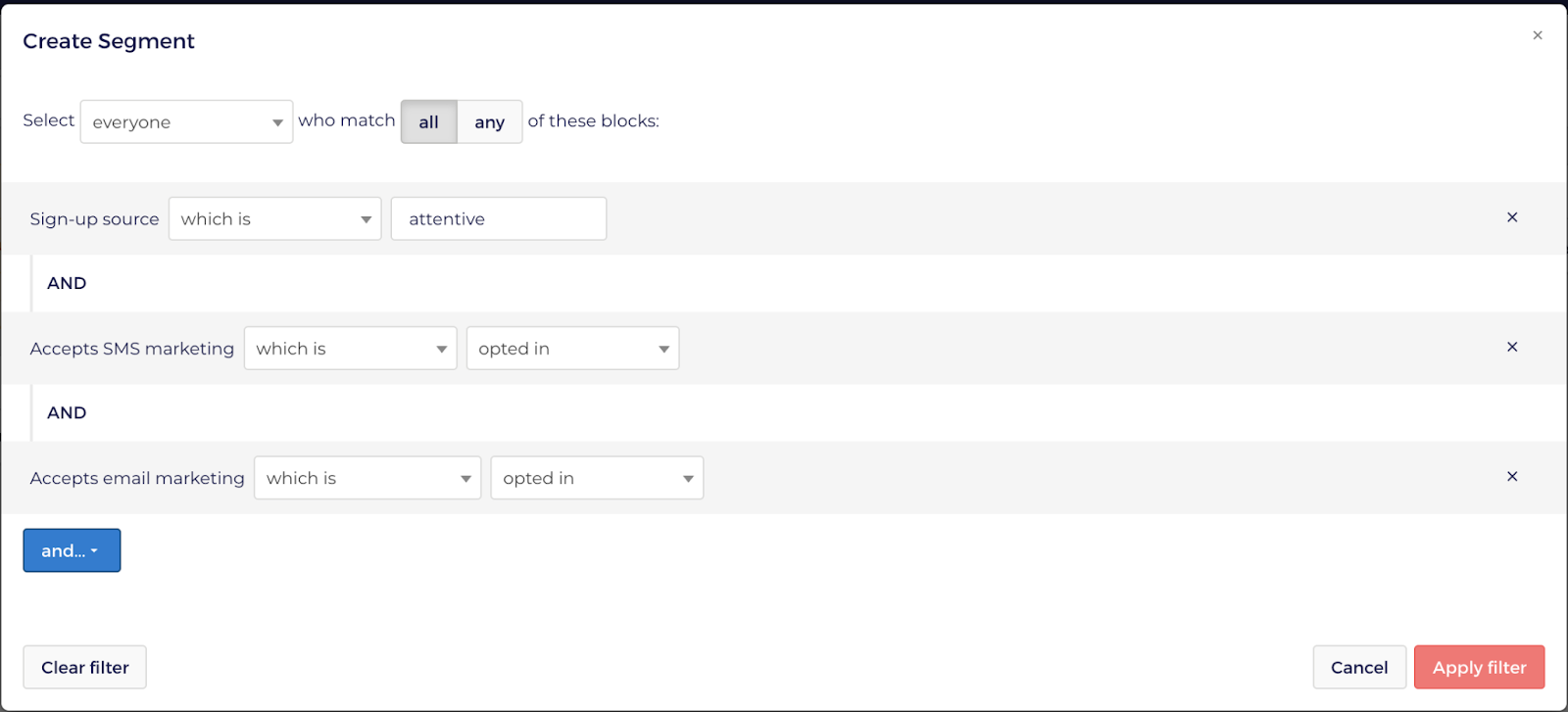Open SMS marketing 'which is' operator dropdown
Screen dimensions: 1568x712
pos(350,348)
